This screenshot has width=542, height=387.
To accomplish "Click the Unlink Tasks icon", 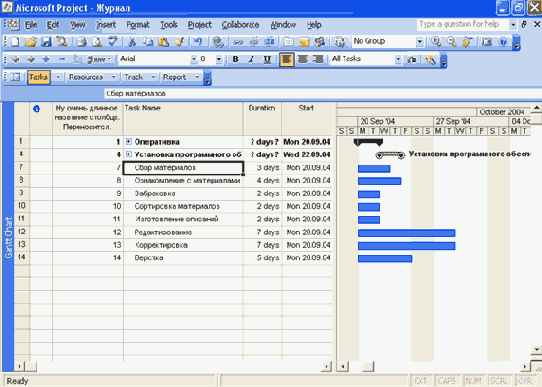I will click(x=254, y=42).
